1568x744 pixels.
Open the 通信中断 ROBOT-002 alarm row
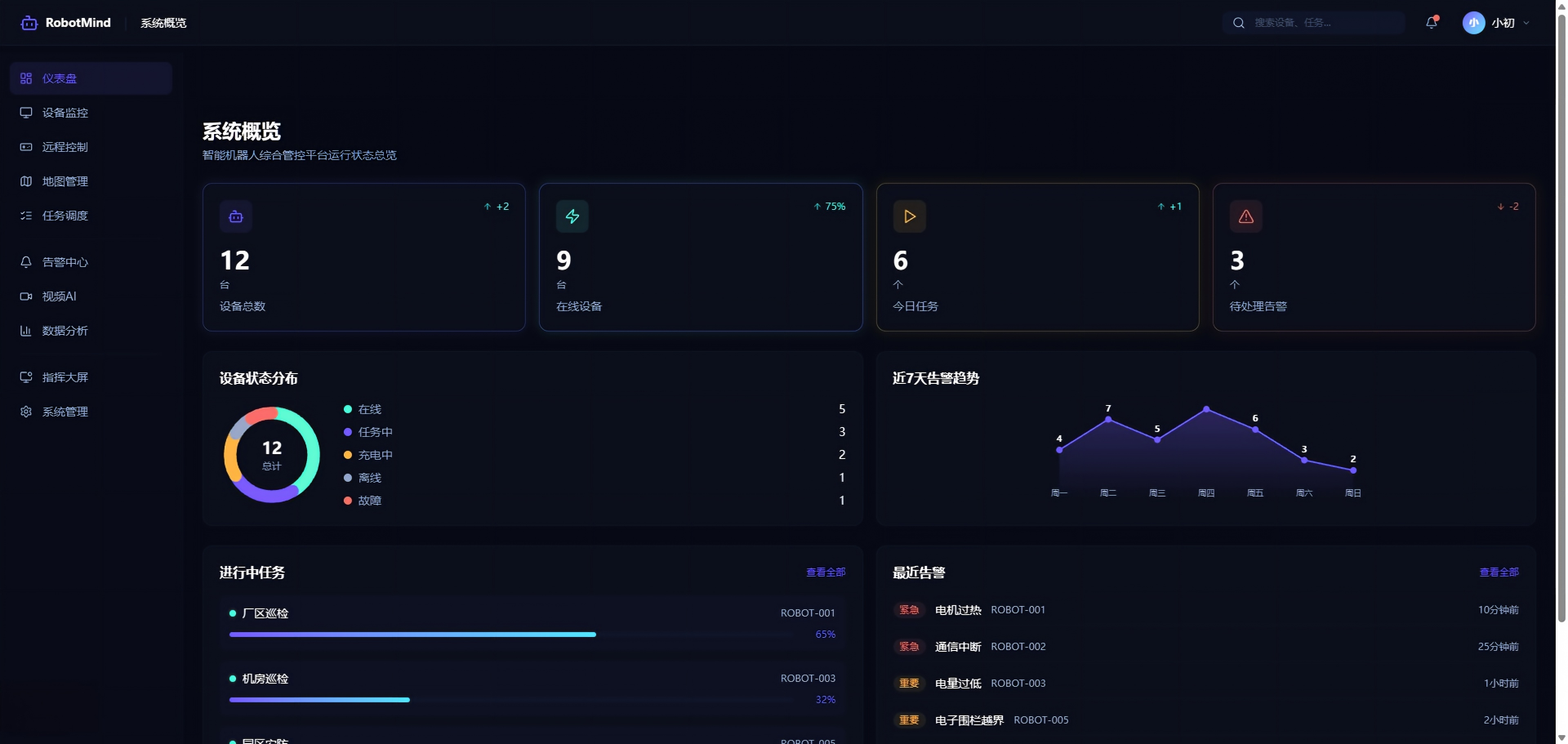tap(1206, 647)
